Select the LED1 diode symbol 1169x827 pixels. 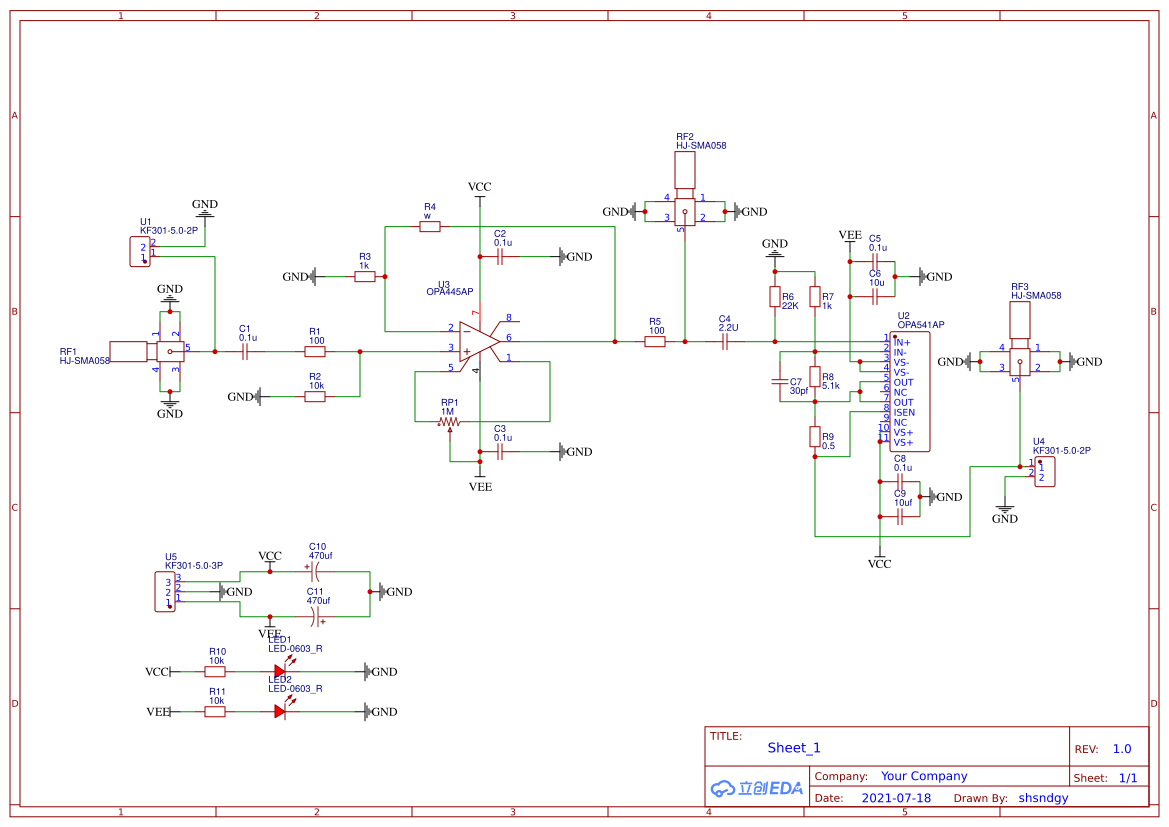[280, 672]
